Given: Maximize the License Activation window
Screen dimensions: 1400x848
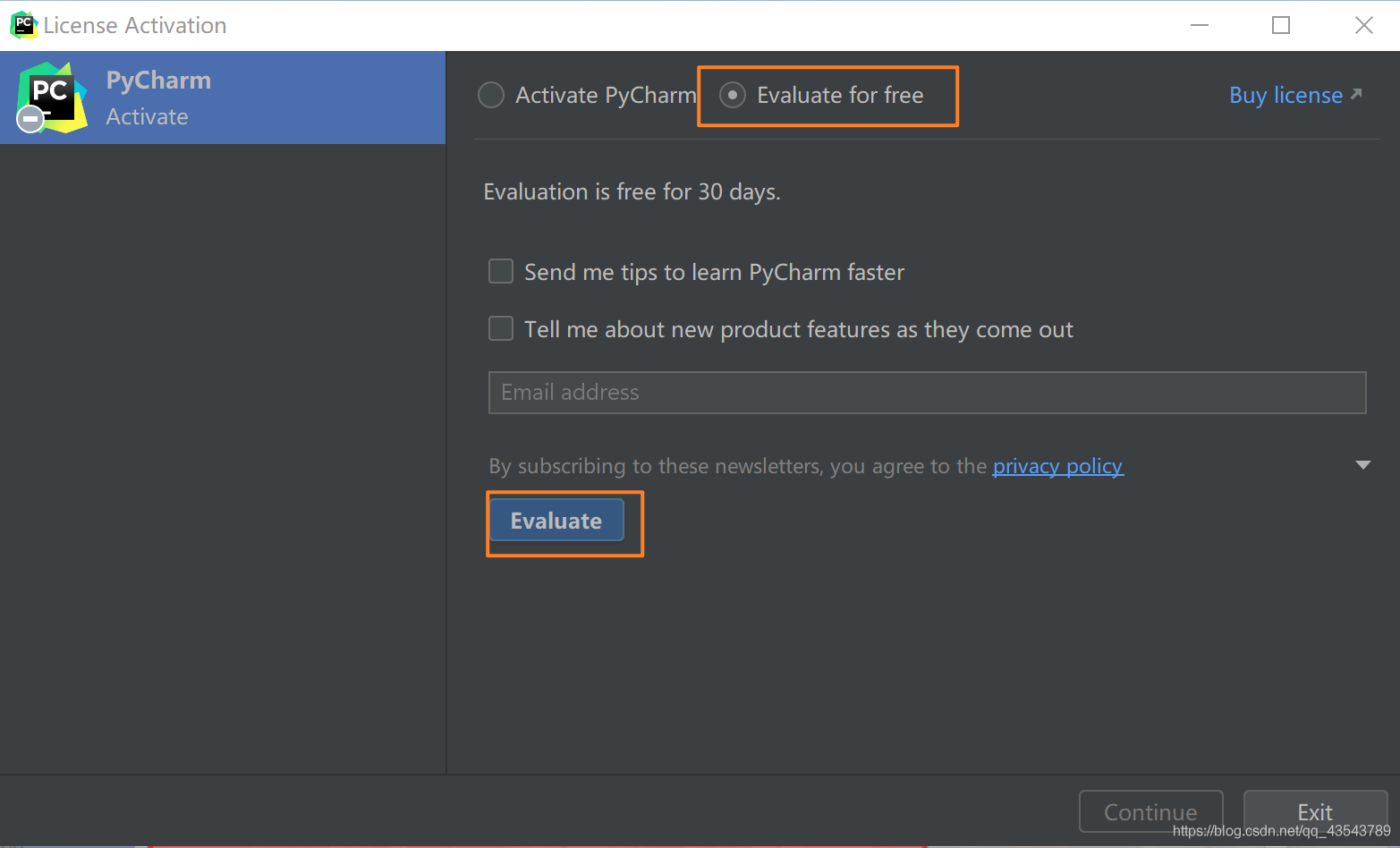Looking at the screenshot, I should pyautogui.click(x=1281, y=25).
